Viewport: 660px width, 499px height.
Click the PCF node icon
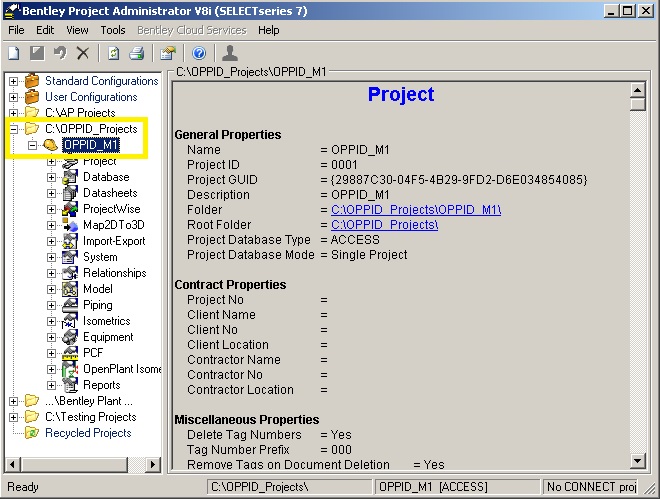(70, 353)
